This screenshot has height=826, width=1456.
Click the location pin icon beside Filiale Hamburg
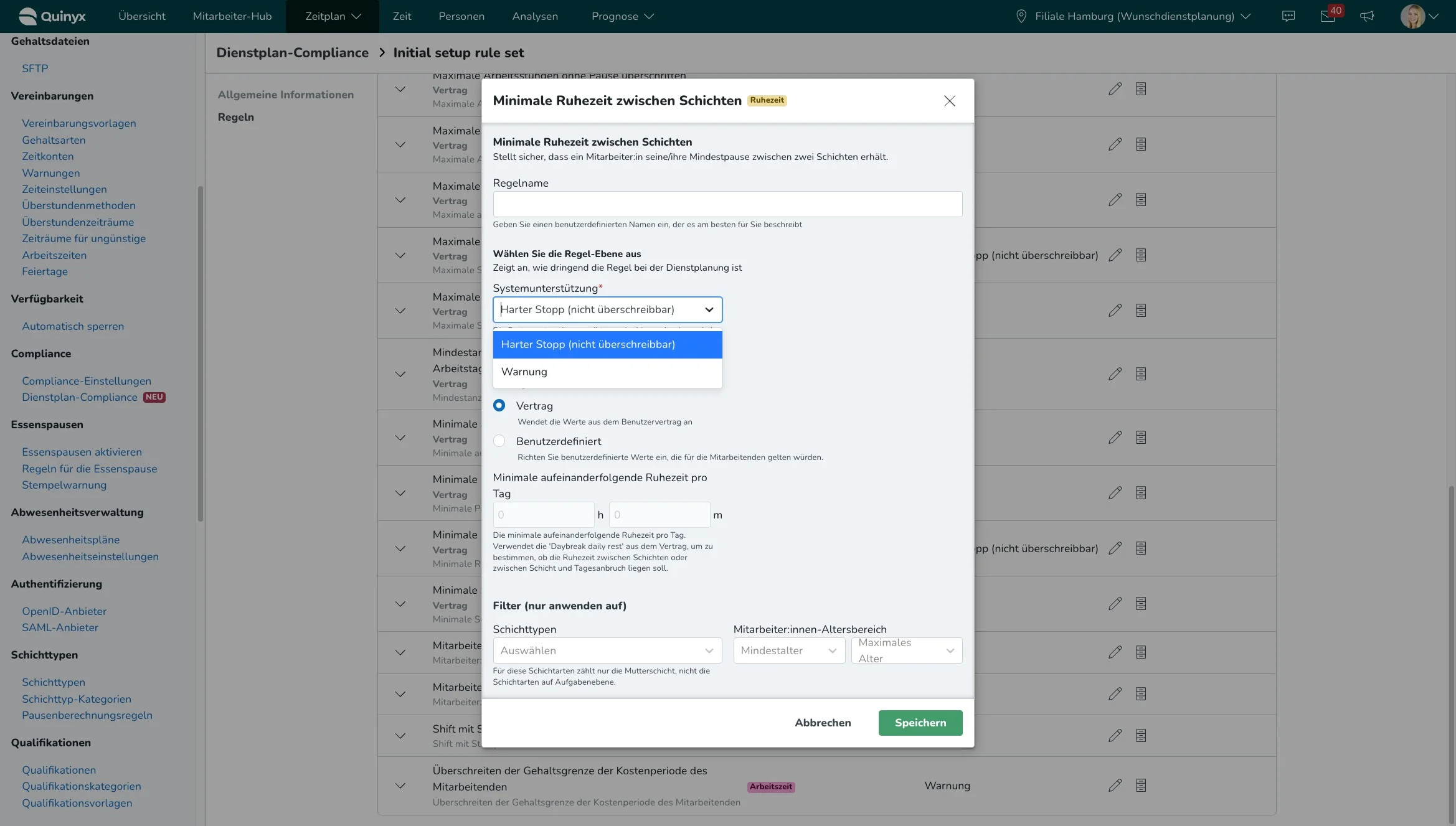(x=1021, y=16)
